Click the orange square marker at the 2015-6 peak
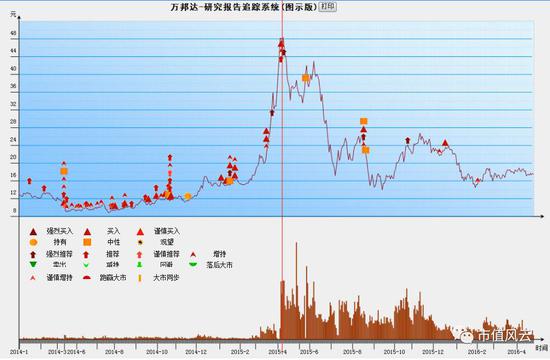 pos(306,78)
